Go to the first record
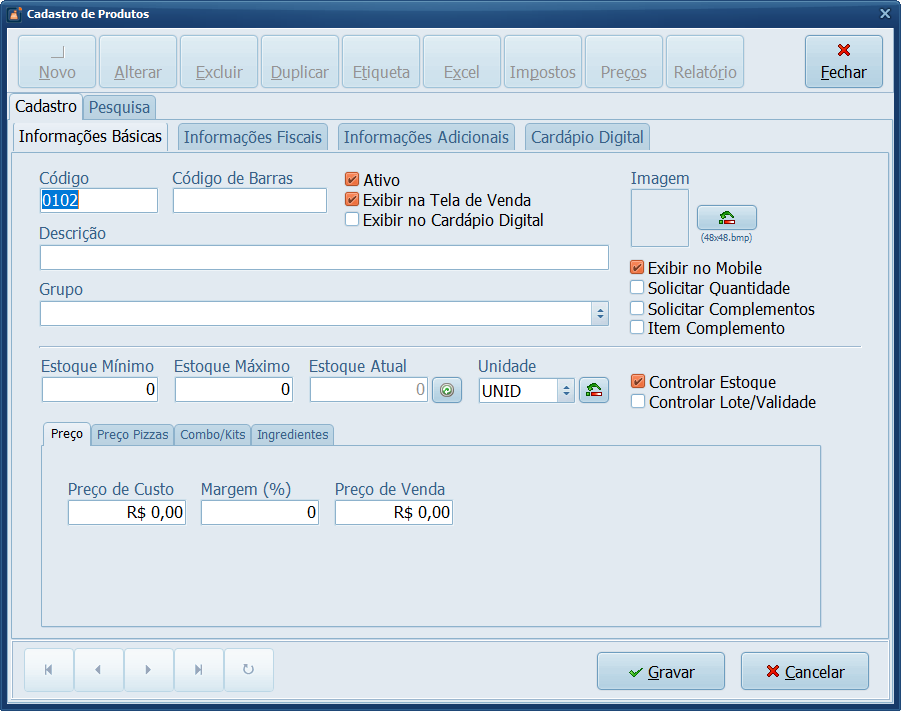 point(48,670)
